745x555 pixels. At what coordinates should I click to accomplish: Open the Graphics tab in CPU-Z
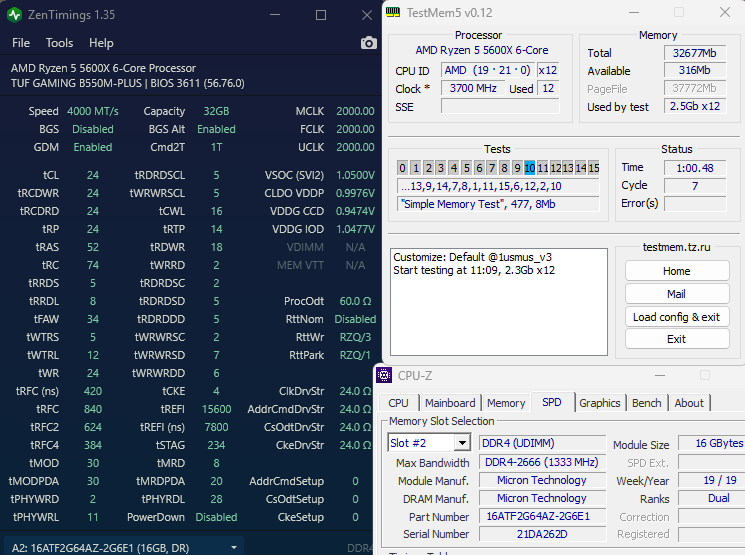(x=600, y=403)
